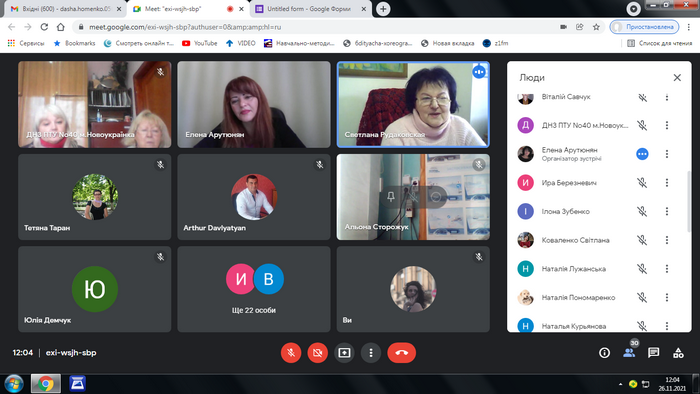Select the Елена Арутюнян video tile
This screenshot has height=394, width=700.
pyautogui.click(x=254, y=104)
